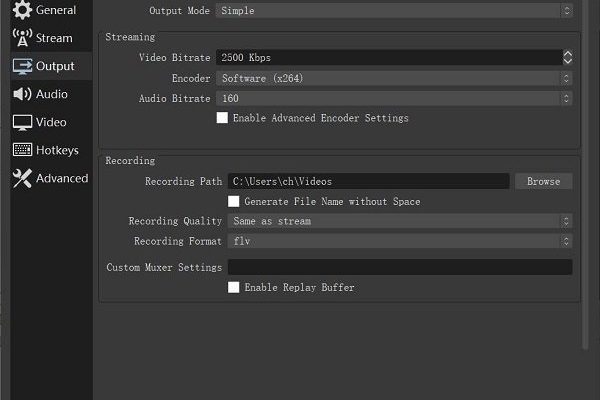Click the Stream antenna icon
Screen dimensions: 600x400
(21, 38)
